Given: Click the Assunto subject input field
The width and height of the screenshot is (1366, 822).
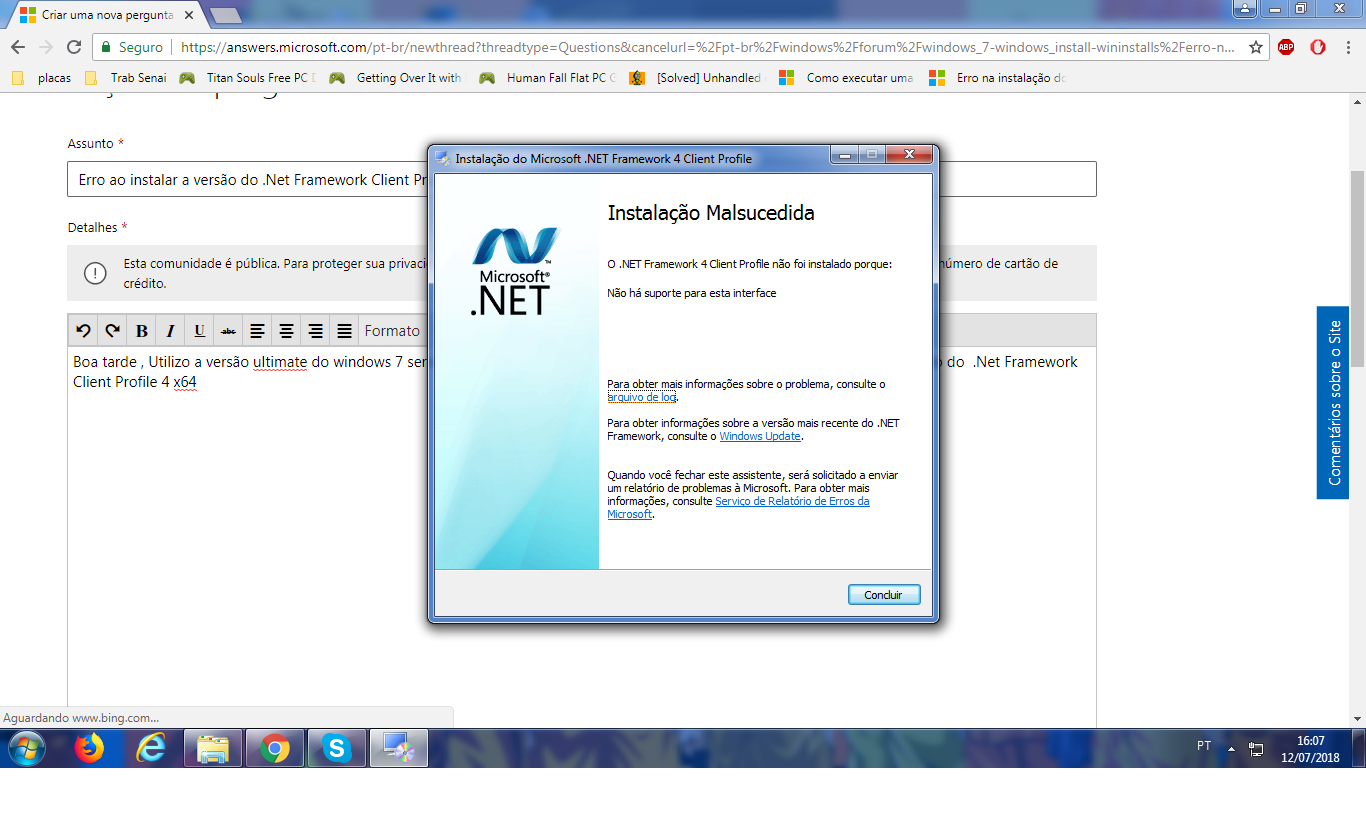Looking at the screenshot, I should pyautogui.click(x=582, y=180).
